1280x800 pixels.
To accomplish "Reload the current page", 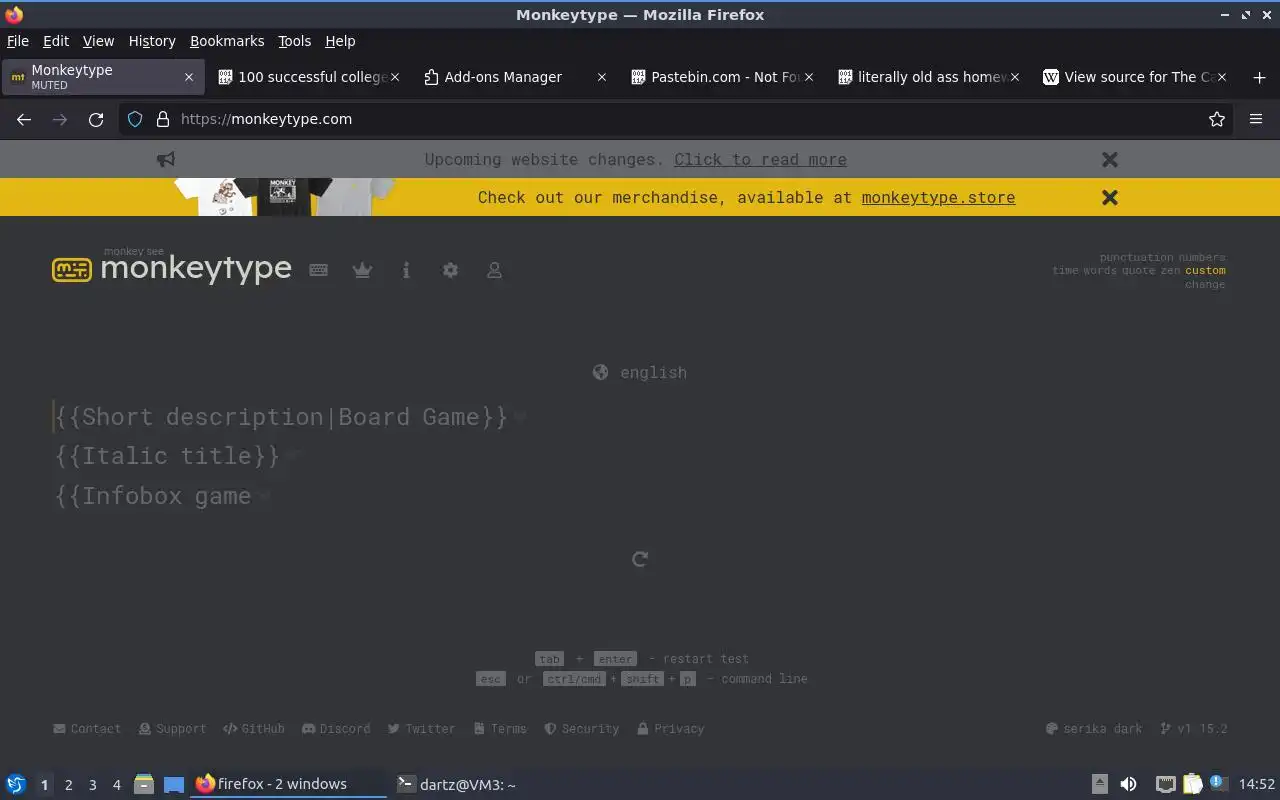I will (x=96, y=119).
